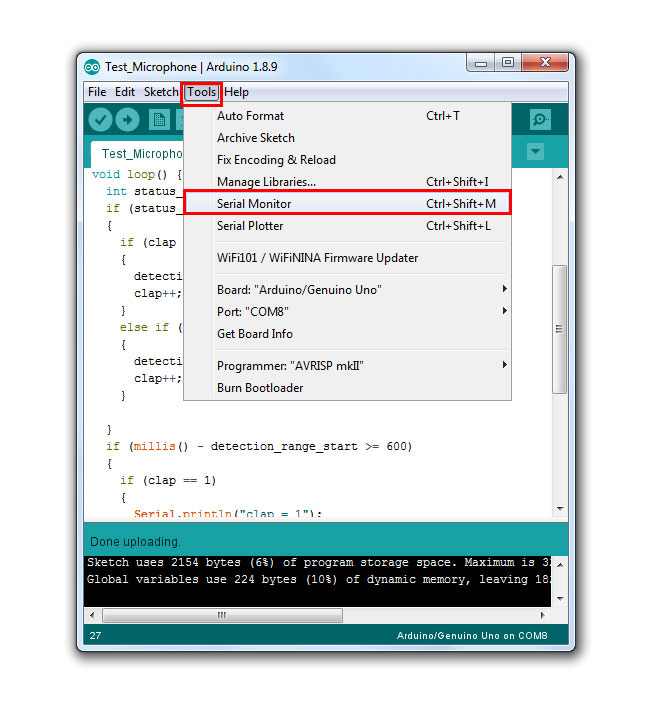Image resolution: width=652 pixels, height=704 pixels.
Task: Expand the Board submenu arrow
Action: point(505,289)
